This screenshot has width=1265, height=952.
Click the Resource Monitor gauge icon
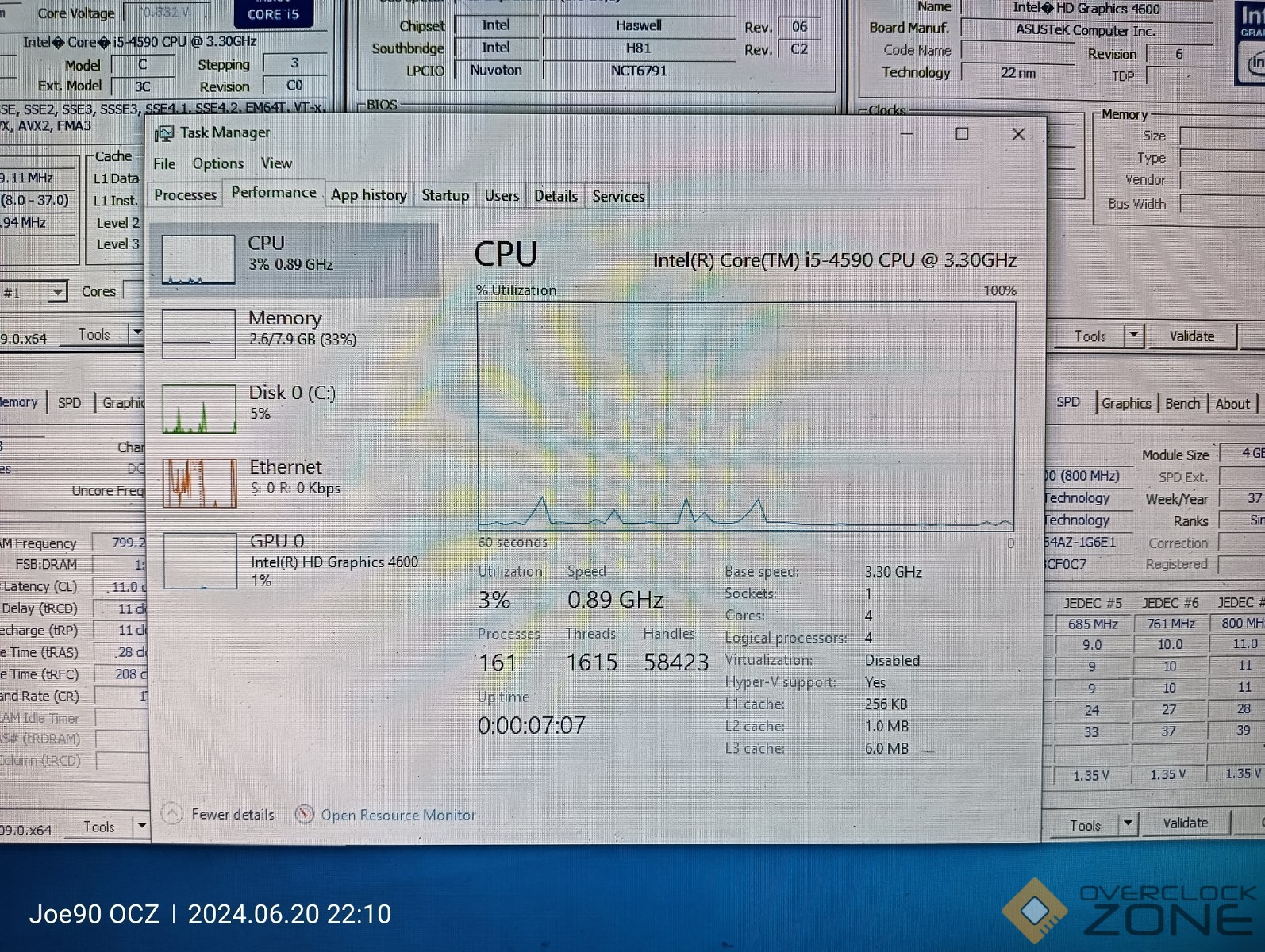pyautogui.click(x=304, y=814)
